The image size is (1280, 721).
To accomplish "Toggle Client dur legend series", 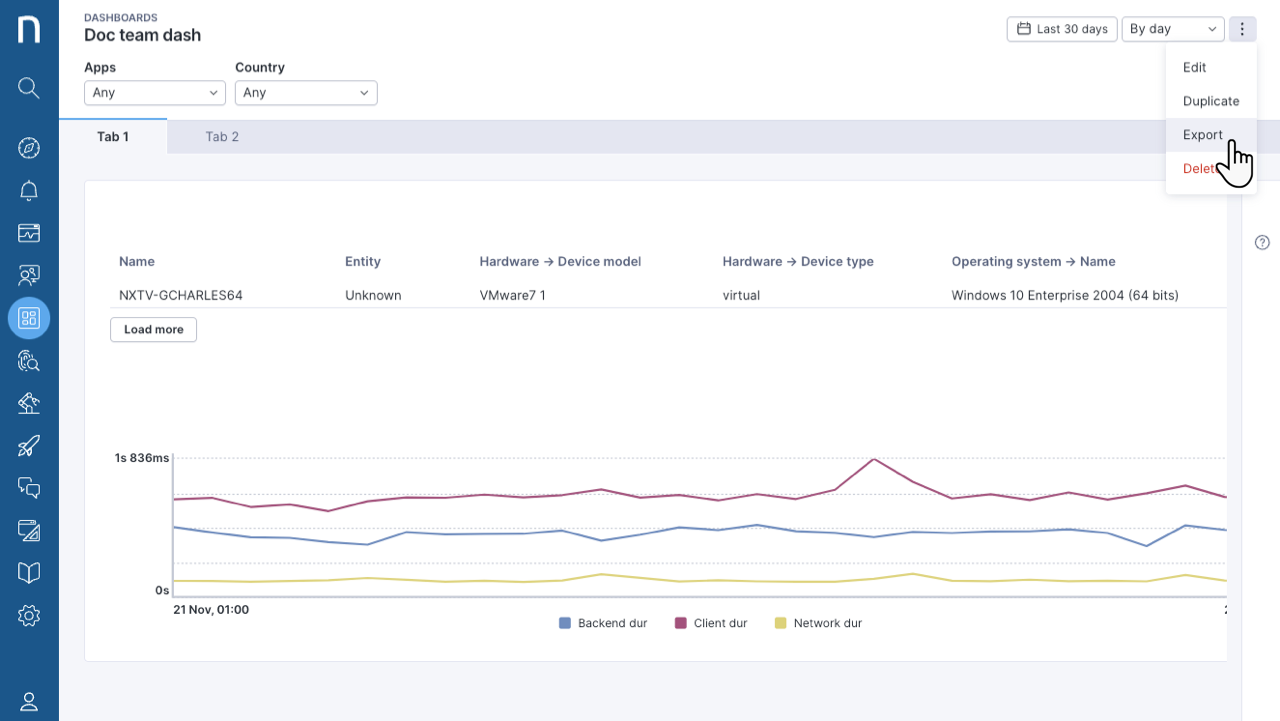I will [x=711, y=623].
